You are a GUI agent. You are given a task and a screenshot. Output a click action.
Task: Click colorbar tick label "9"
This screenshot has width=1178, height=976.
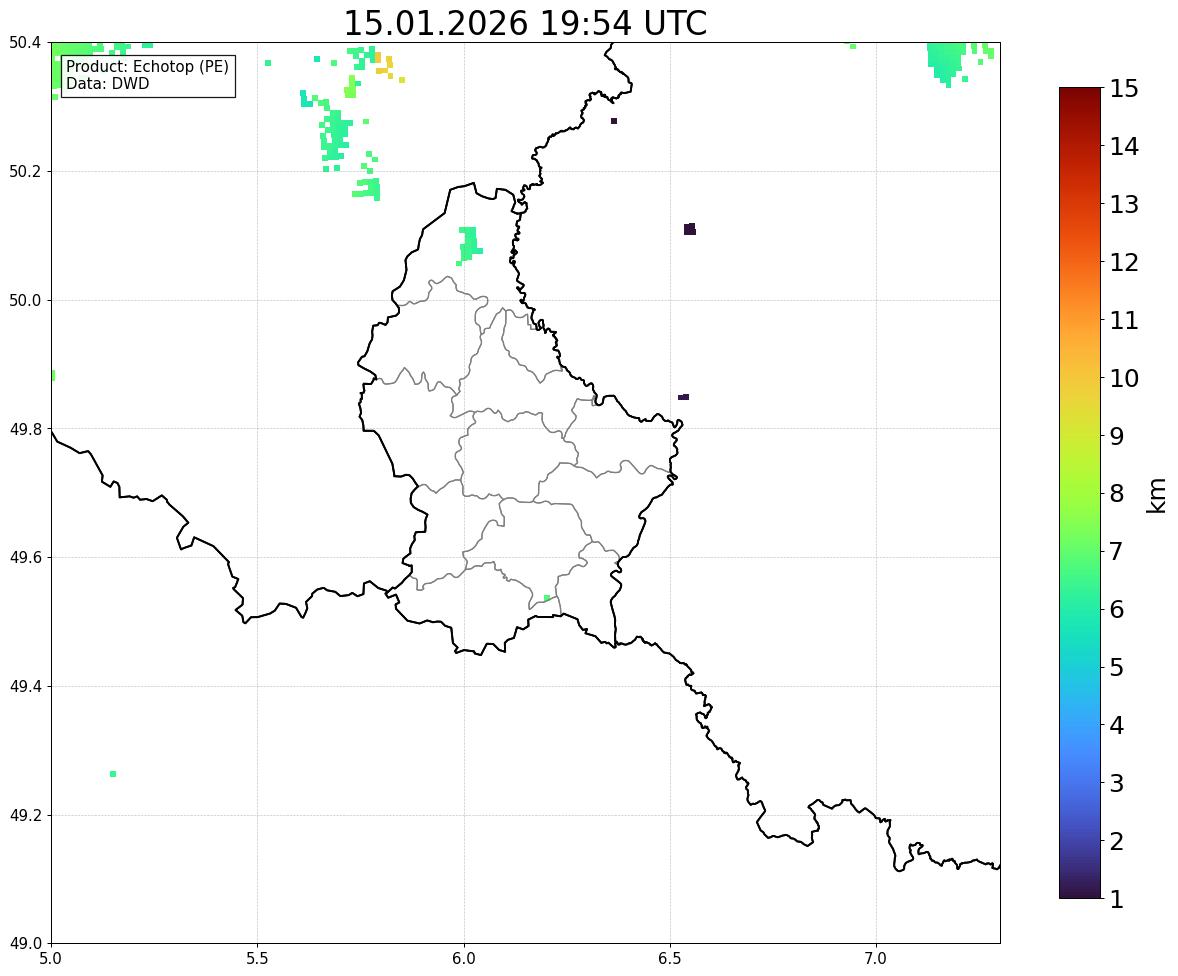[x=1117, y=436]
